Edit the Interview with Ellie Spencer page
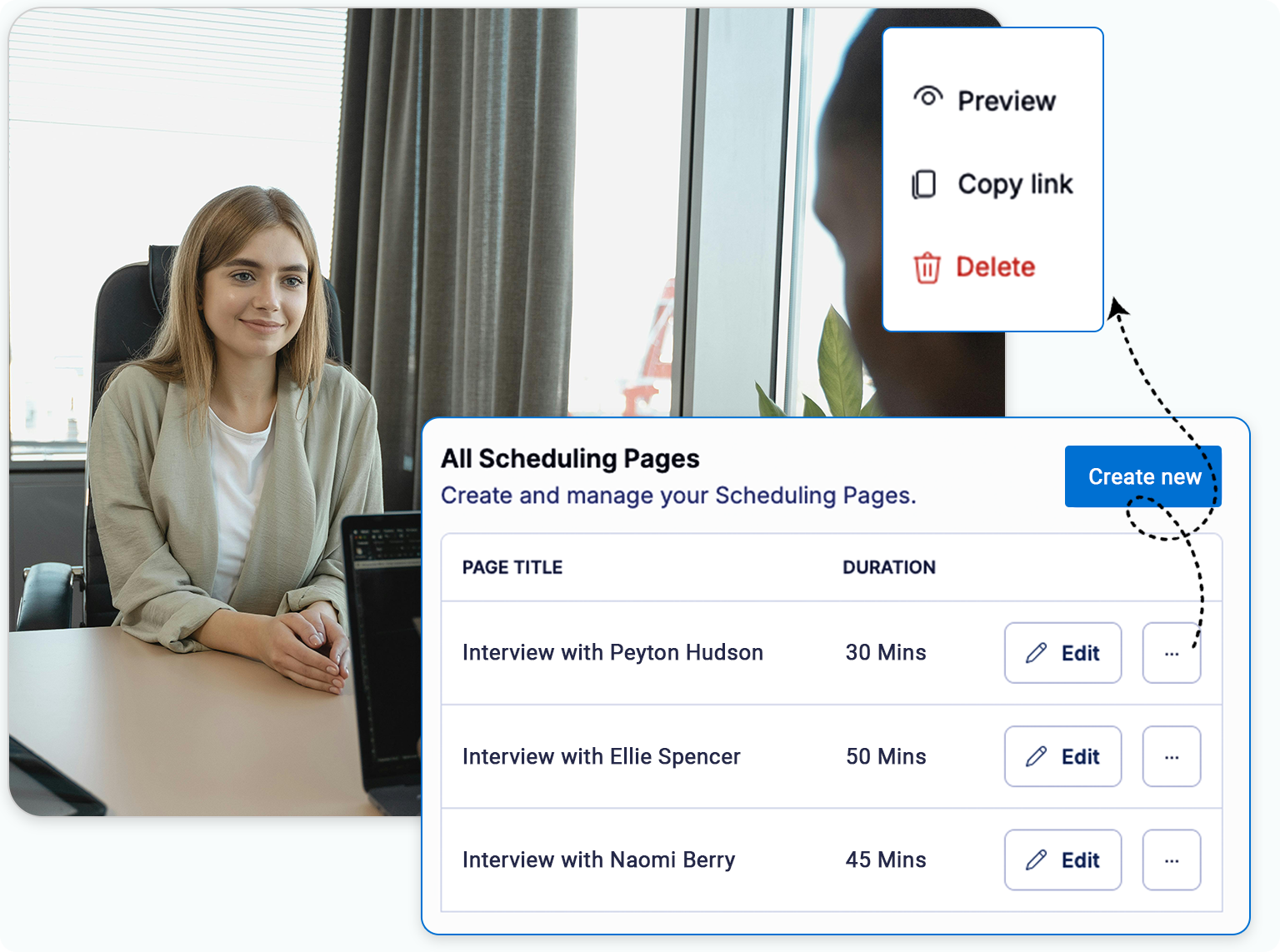1280x952 pixels. (x=1062, y=756)
